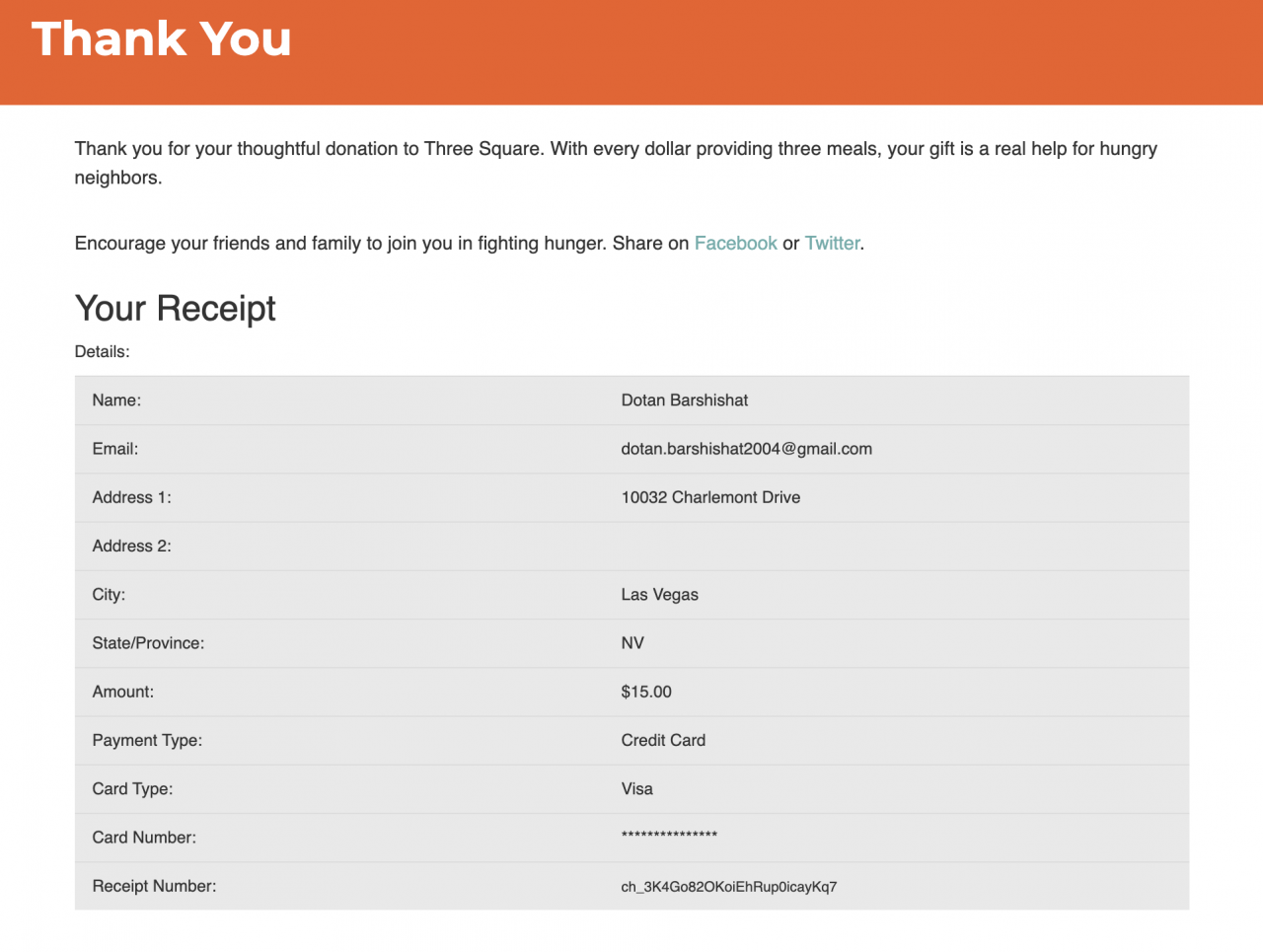Select the Las Vegas city value
The width and height of the screenshot is (1263, 952).
coord(659,595)
